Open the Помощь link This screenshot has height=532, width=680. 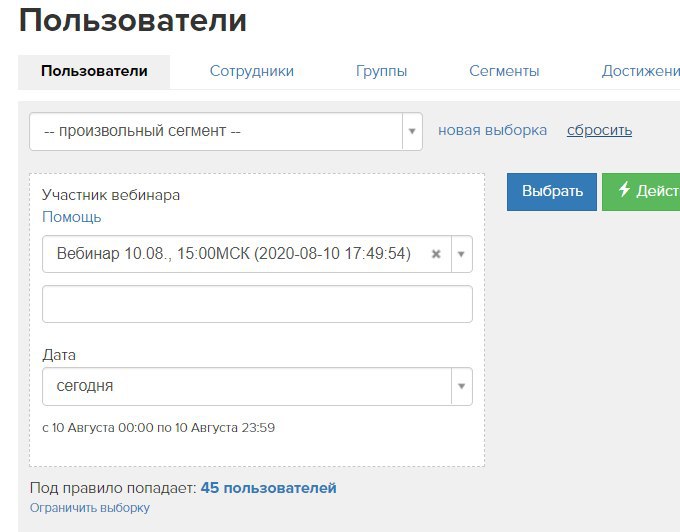[x=72, y=217]
